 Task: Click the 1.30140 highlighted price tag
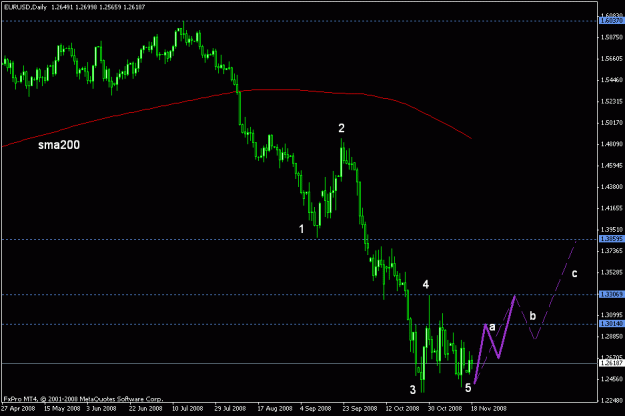click(x=611, y=324)
